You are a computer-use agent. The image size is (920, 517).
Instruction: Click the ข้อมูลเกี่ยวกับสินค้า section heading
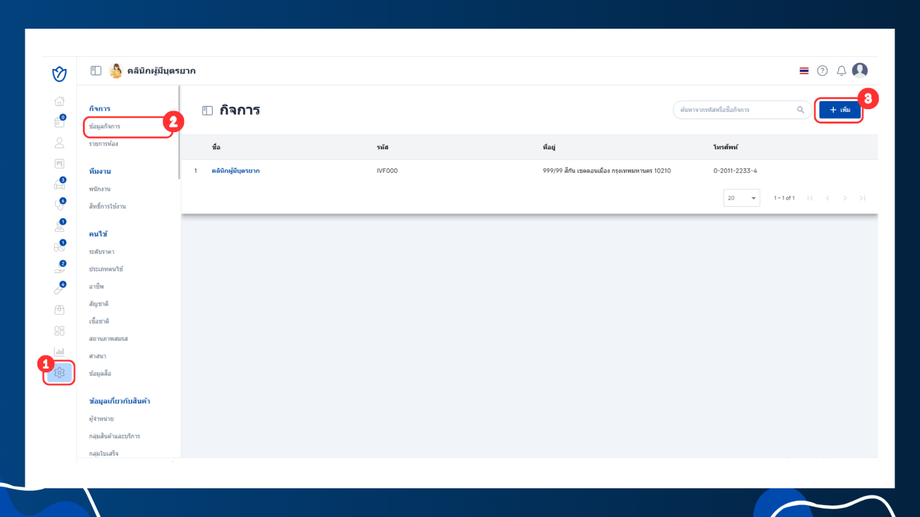[x=119, y=401]
